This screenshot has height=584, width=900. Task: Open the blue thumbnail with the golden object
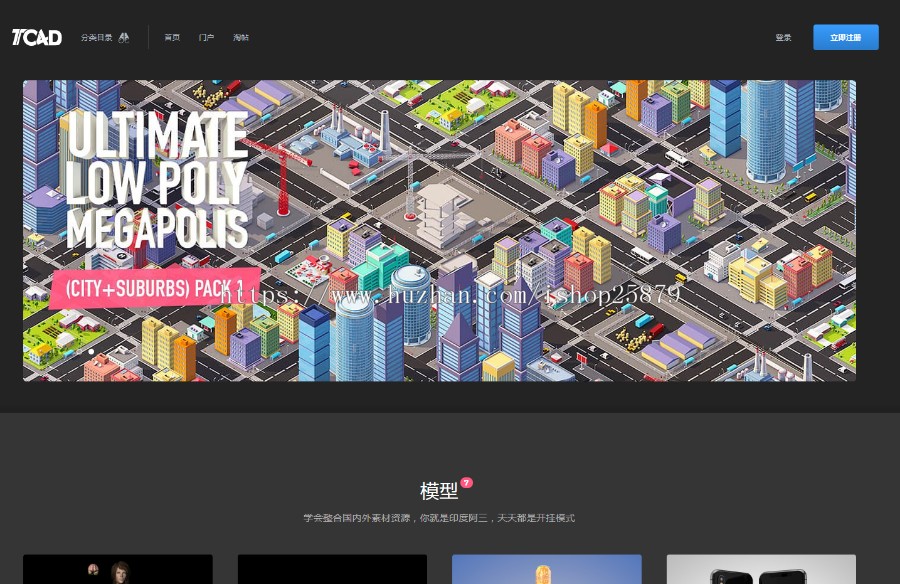pos(546,569)
